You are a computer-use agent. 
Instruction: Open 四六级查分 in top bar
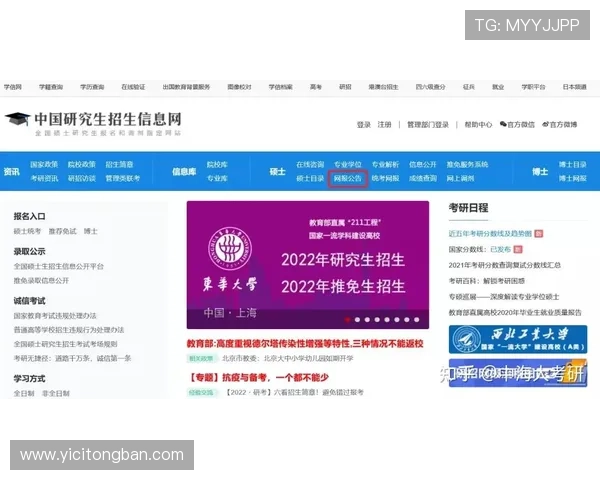(x=430, y=87)
